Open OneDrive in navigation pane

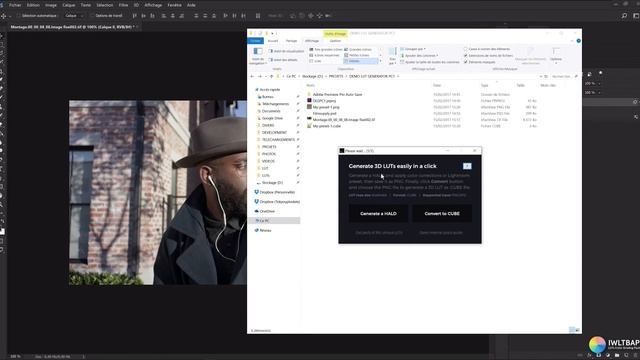pos(267,211)
